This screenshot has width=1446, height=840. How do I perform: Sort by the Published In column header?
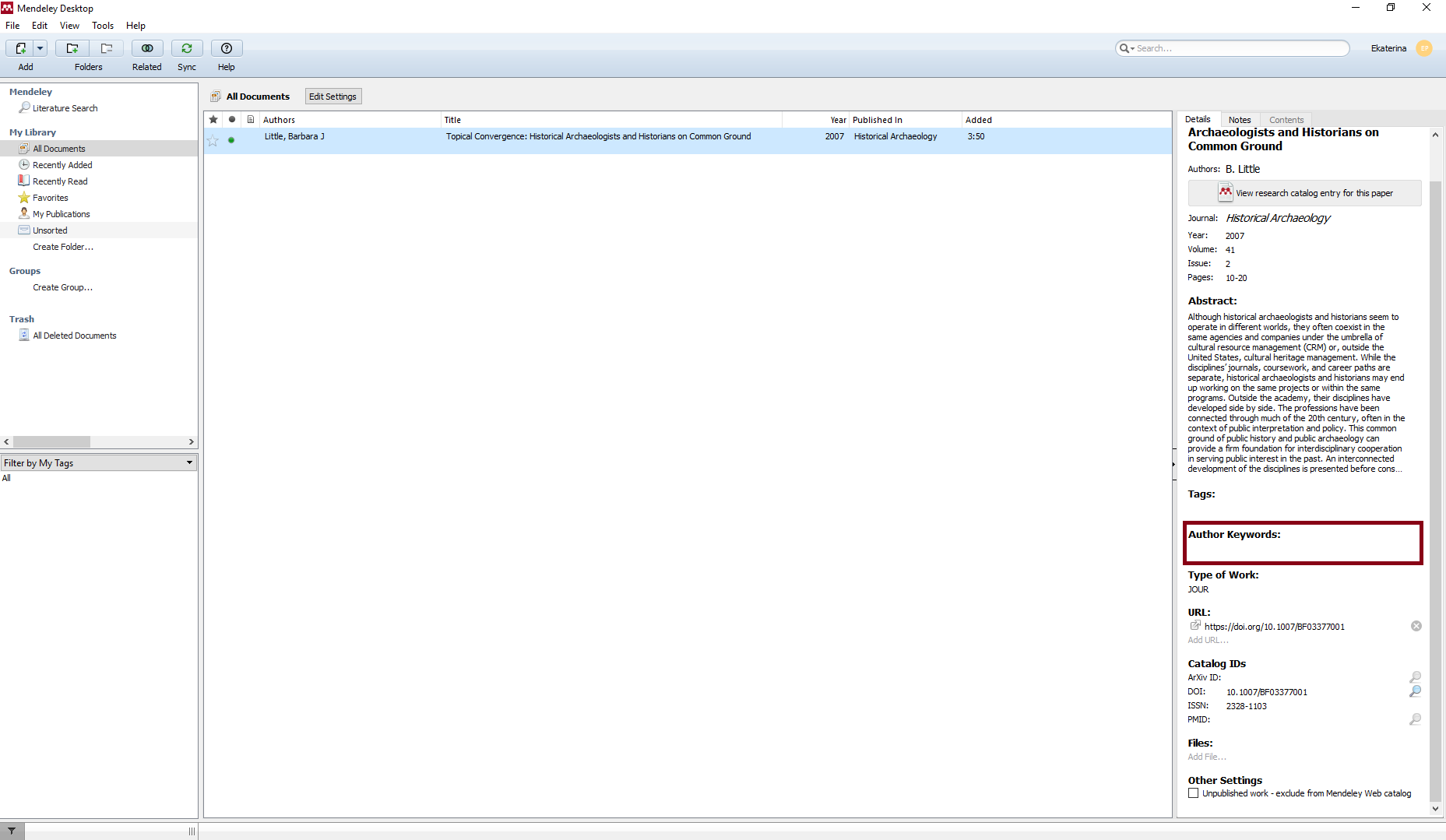pyautogui.click(x=906, y=120)
